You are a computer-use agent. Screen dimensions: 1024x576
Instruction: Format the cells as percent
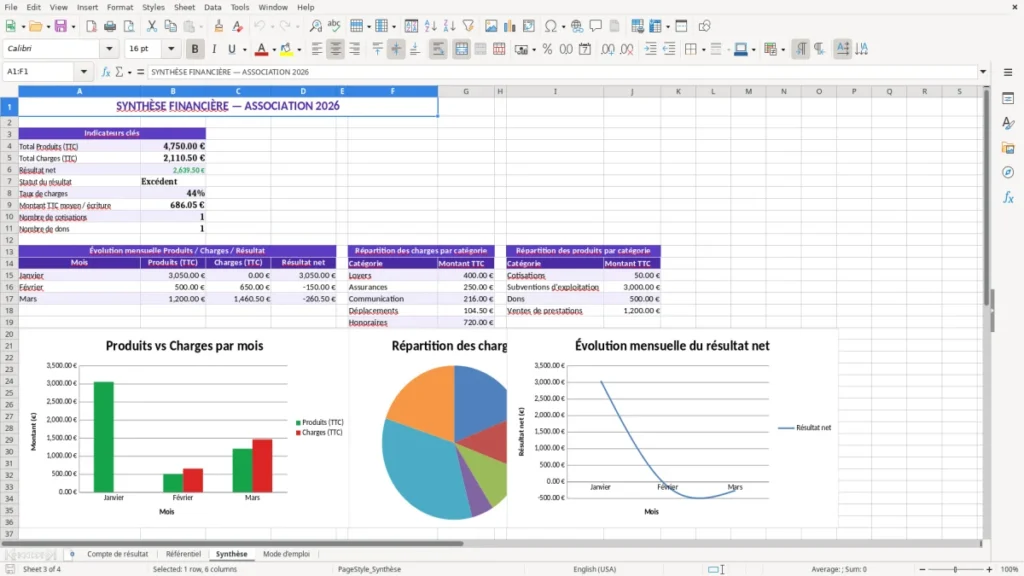tap(547, 49)
